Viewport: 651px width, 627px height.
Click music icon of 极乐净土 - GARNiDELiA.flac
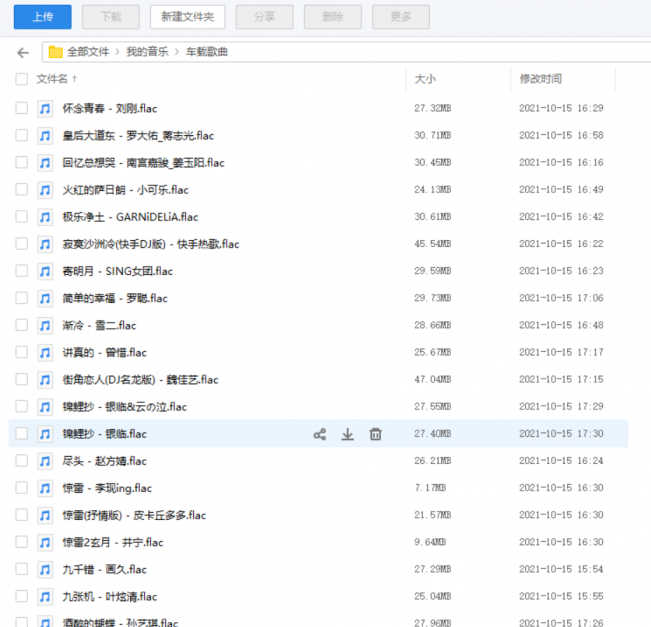pos(45,217)
